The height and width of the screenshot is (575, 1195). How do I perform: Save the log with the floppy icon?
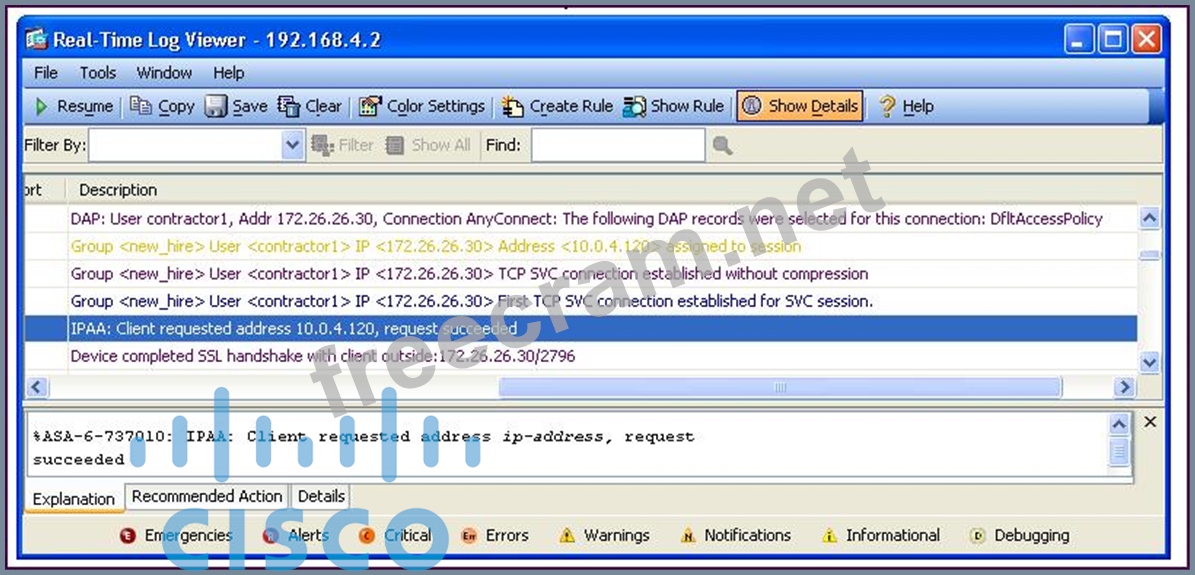pos(216,106)
